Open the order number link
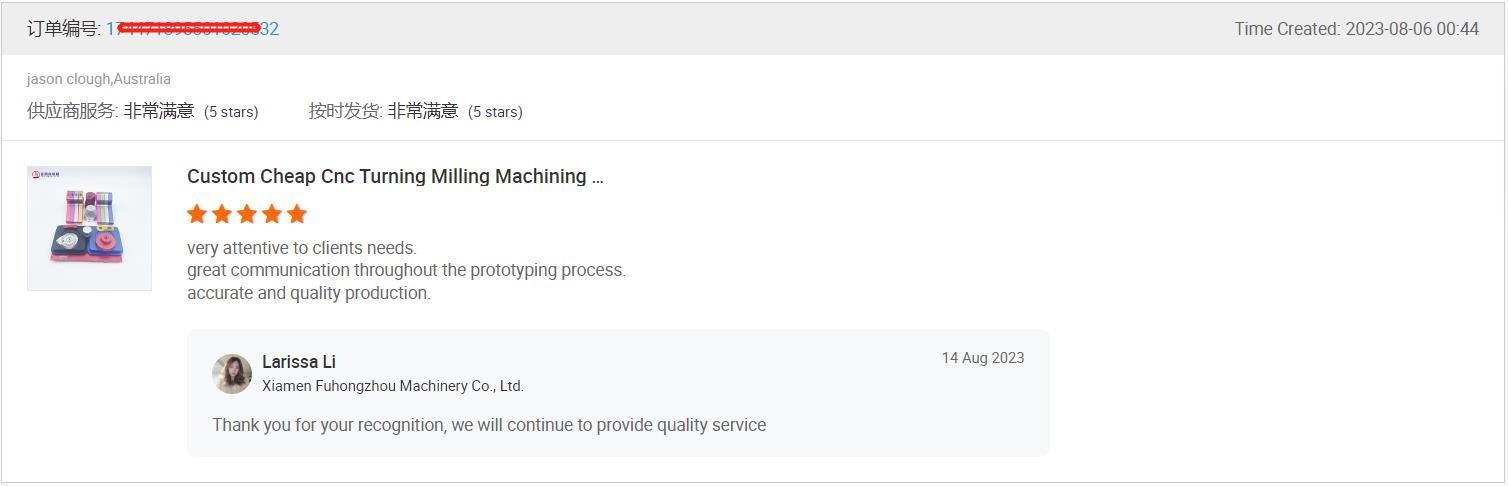 (192, 29)
